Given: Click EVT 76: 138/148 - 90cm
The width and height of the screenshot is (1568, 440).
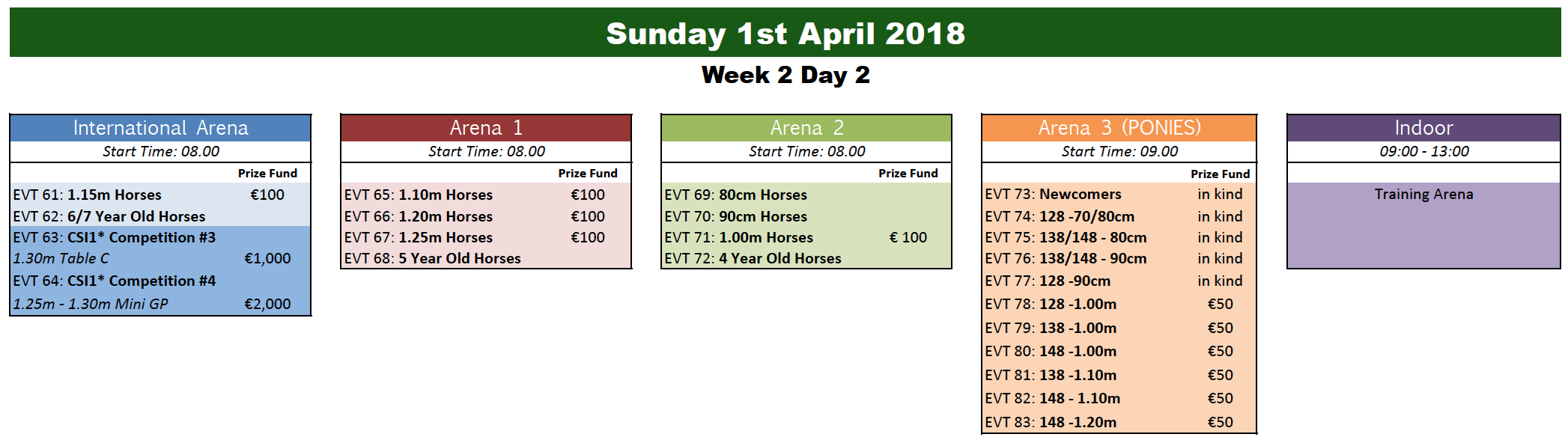Looking at the screenshot, I should tap(1066, 259).
